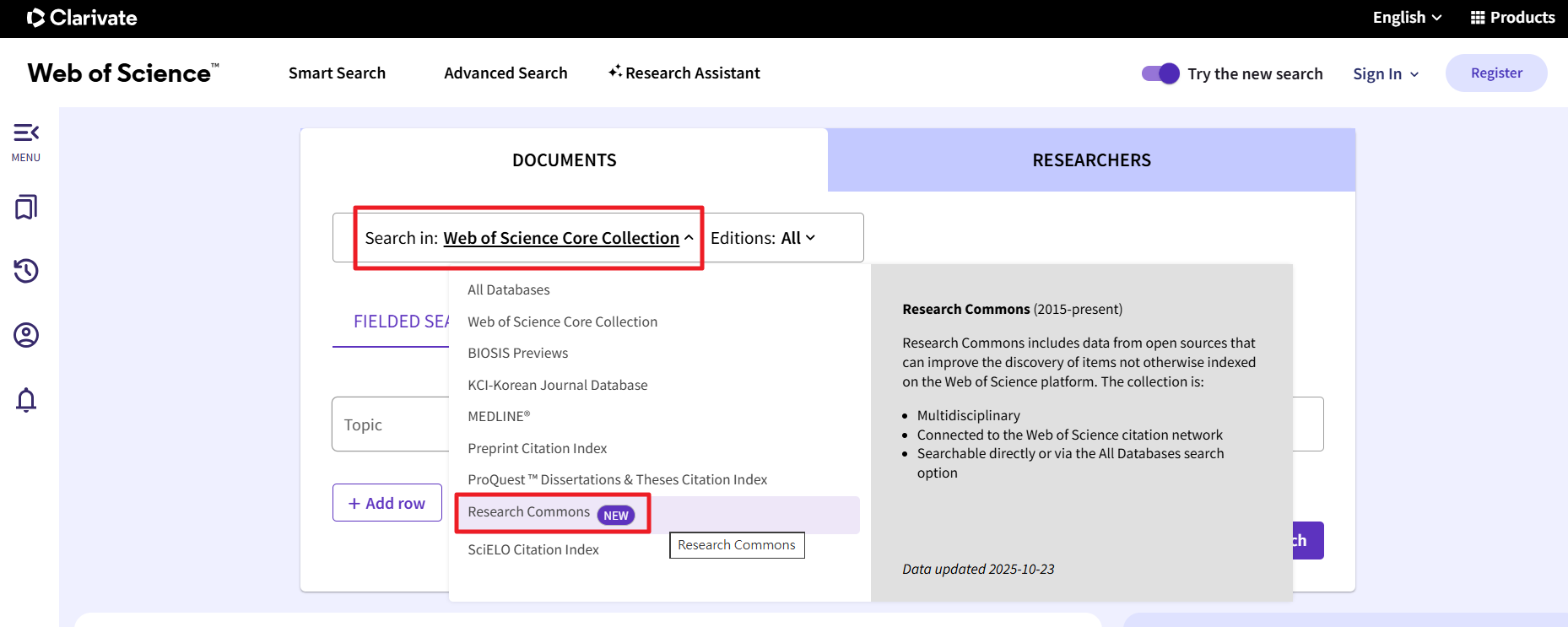1568x627 pixels.
Task: Choose Research Commons from database list
Action: (529, 512)
